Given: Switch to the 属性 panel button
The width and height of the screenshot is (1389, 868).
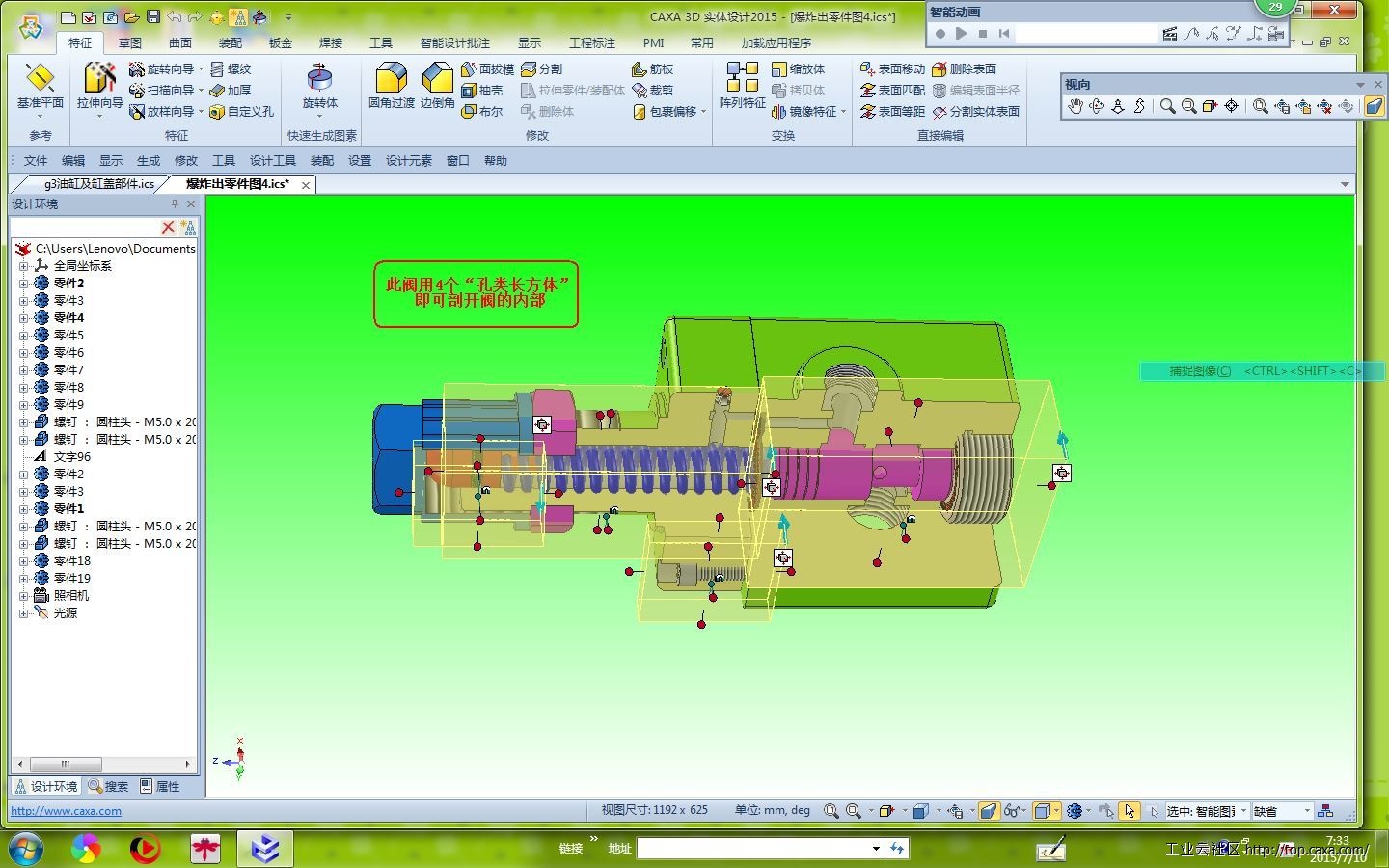Looking at the screenshot, I should [x=160, y=786].
